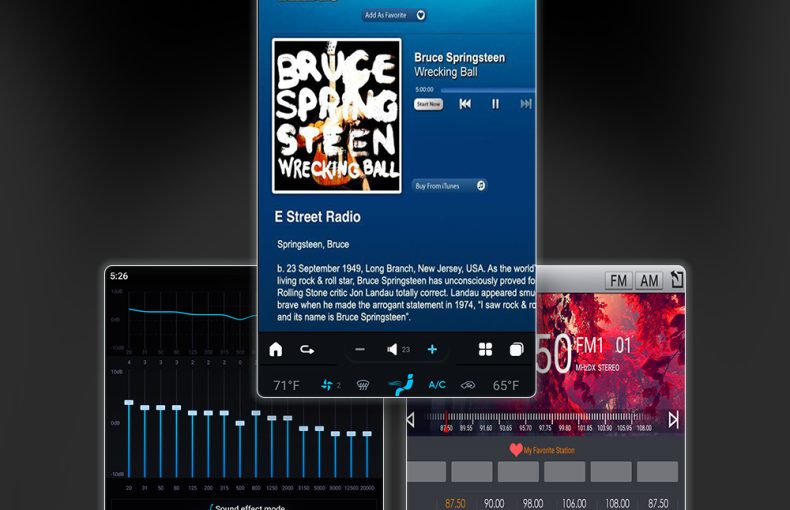
Task: Click the My Favorite Station heart
Action: (516, 450)
